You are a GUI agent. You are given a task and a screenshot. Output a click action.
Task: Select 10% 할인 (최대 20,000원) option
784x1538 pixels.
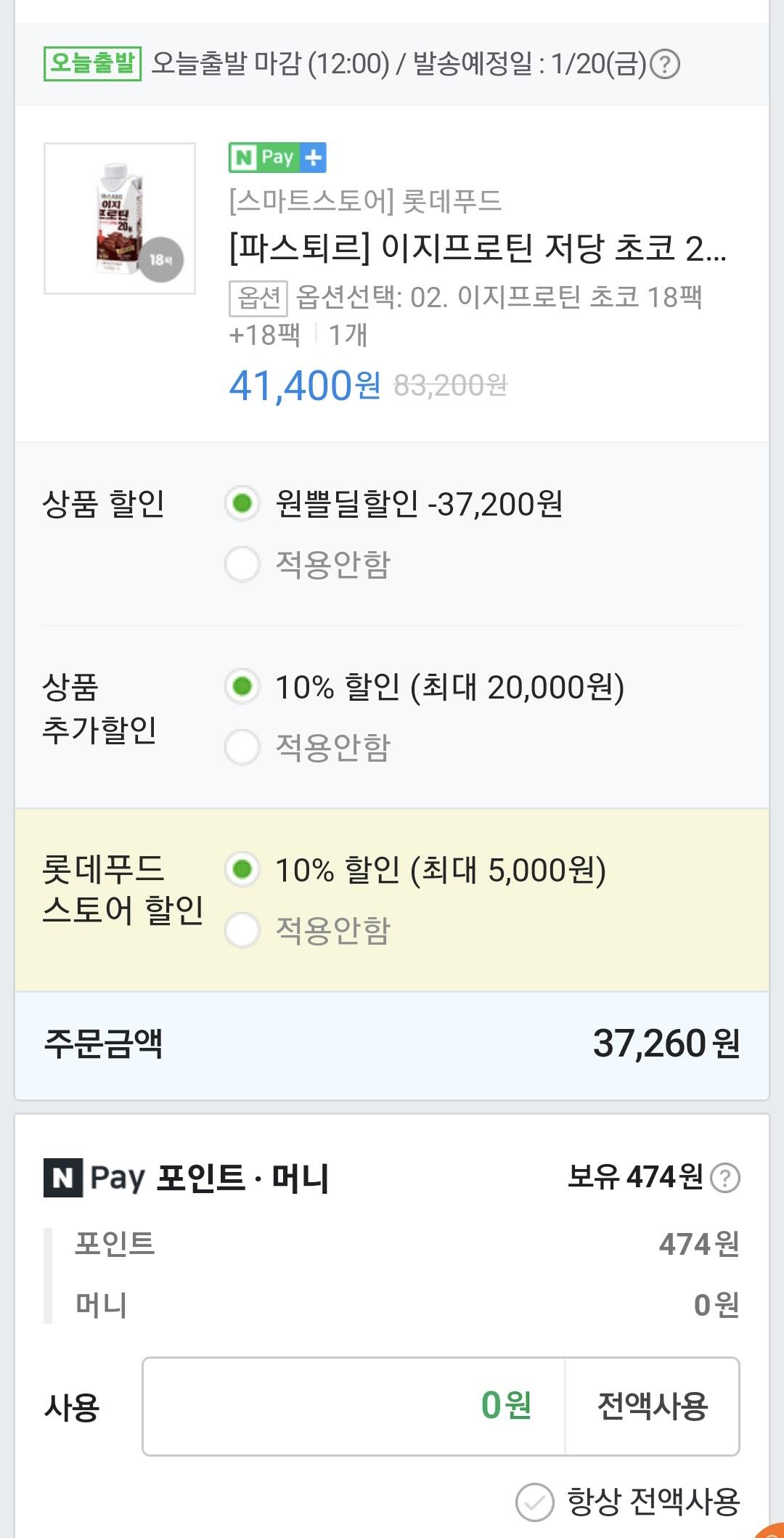point(242,686)
